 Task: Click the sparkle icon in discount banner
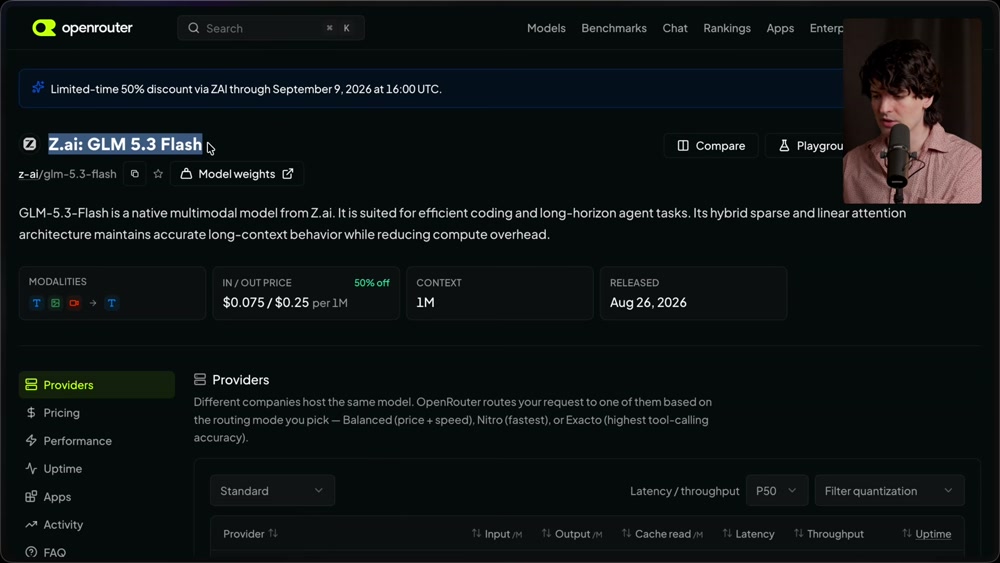click(38, 87)
